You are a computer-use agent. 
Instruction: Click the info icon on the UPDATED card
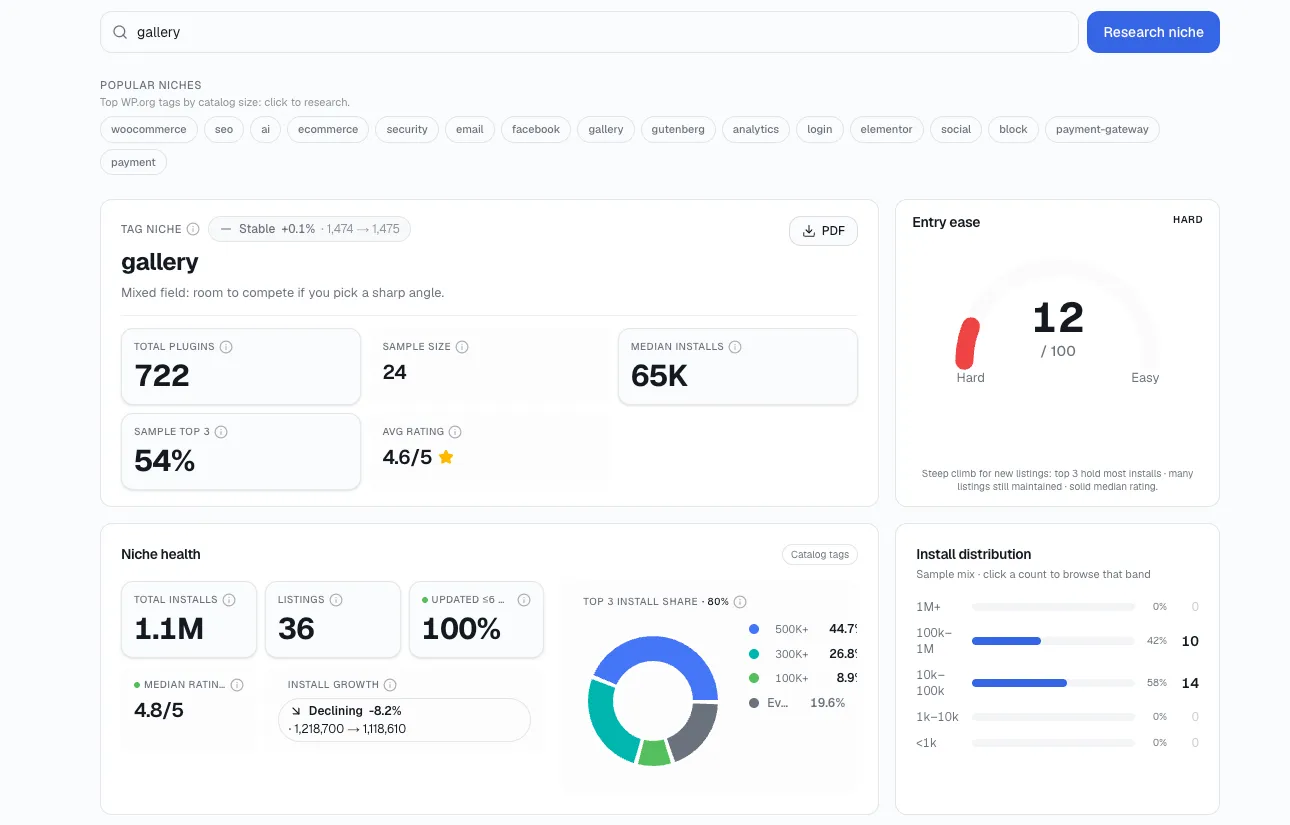tap(524, 600)
